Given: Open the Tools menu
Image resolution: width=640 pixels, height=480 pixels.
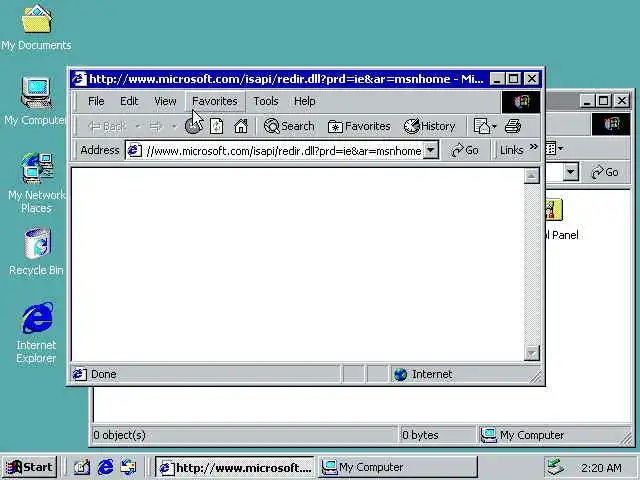Looking at the screenshot, I should [266, 101].
